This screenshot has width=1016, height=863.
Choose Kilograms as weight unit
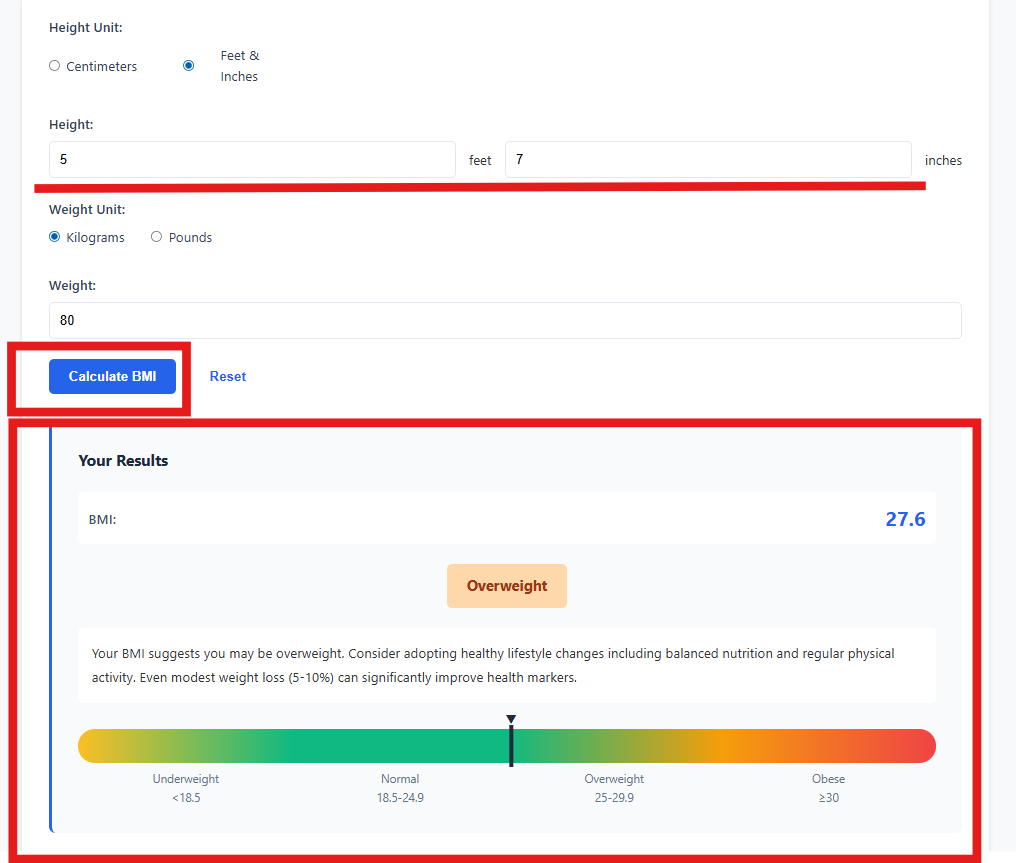click(x=54, y=236)
